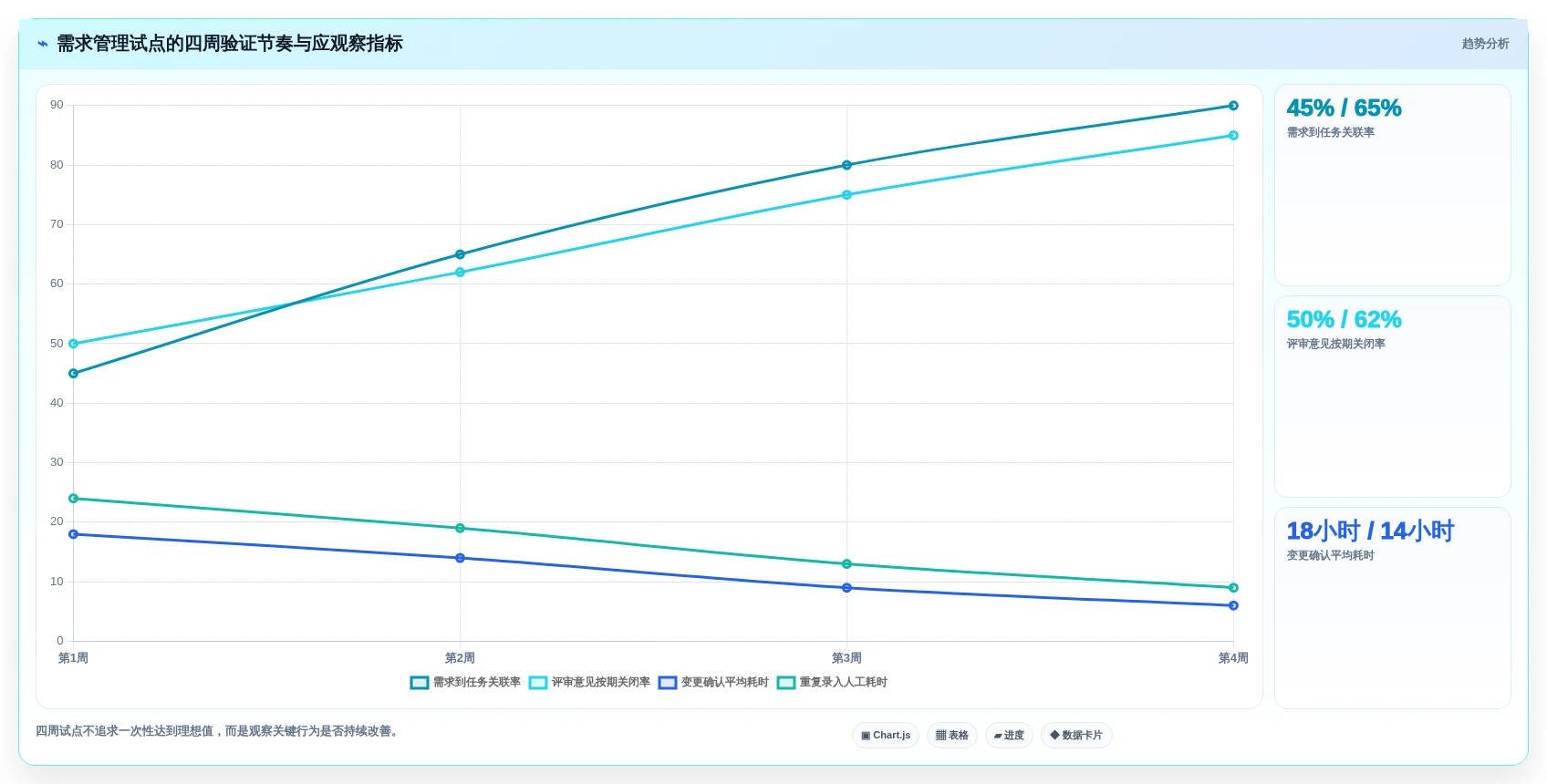Click the 需求到任务关联率 point at 第1周 (45)
This screenshot has height=784, width=1547.
pyautogui.click(x=74, y=374)
